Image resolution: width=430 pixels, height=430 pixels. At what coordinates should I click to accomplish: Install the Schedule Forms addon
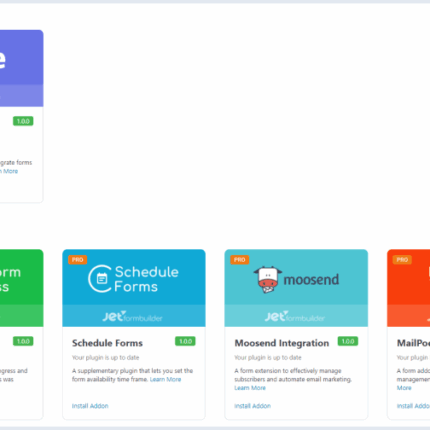[x=90, y=406]
